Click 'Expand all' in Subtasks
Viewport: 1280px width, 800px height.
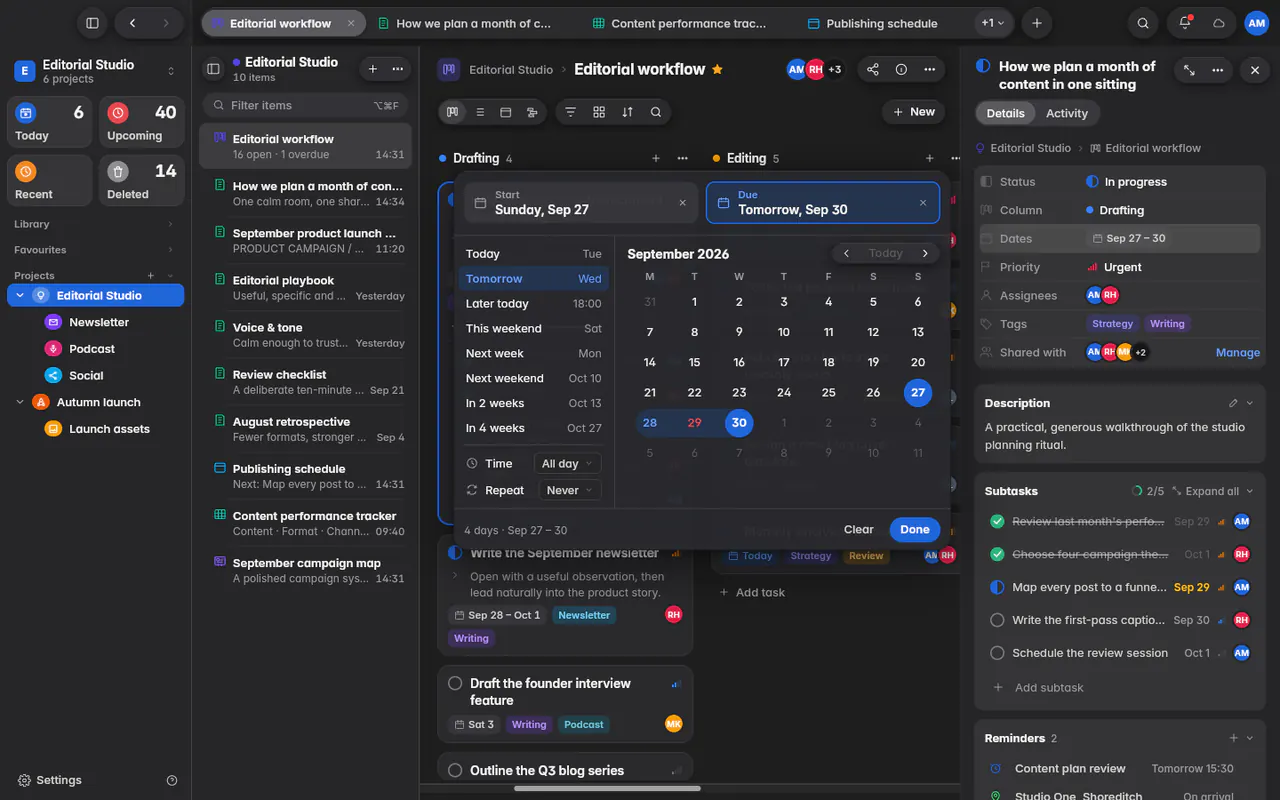point(1212,491)
